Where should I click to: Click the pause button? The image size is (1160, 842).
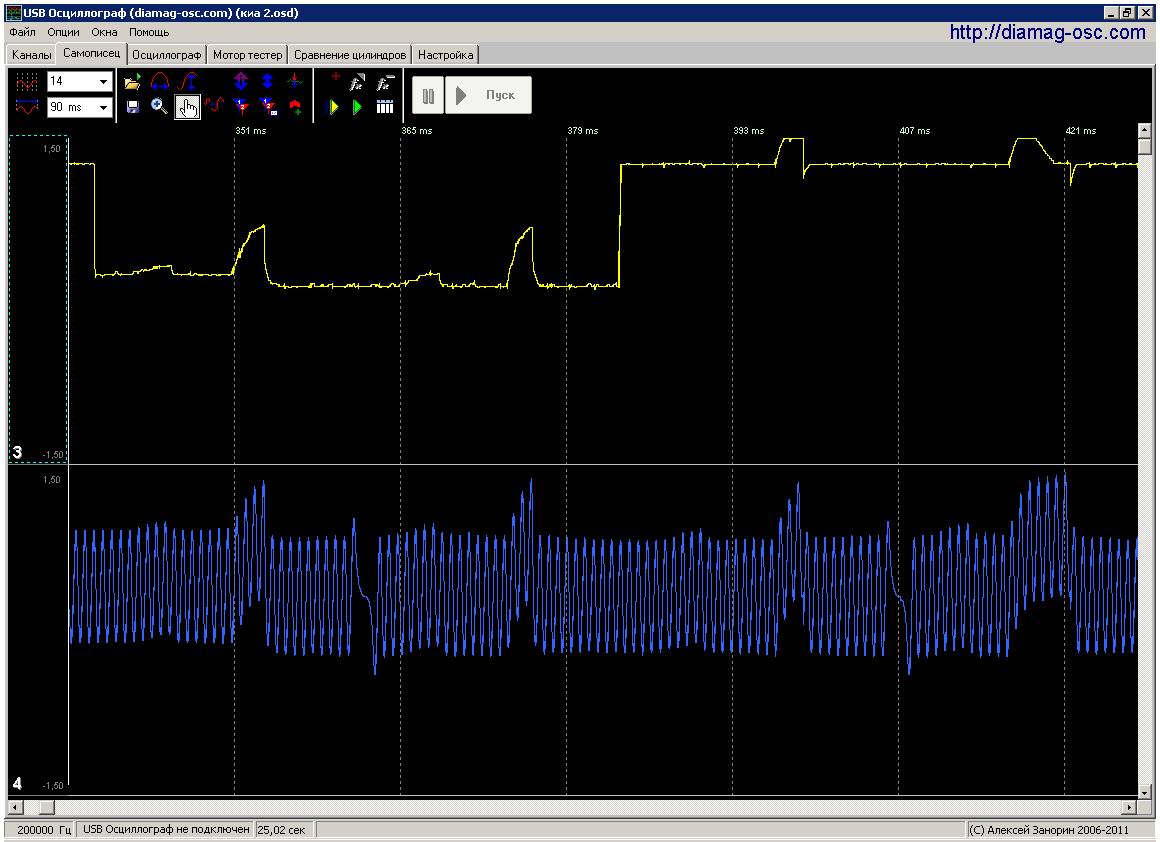pyautogui.click(x=428, y=95)
